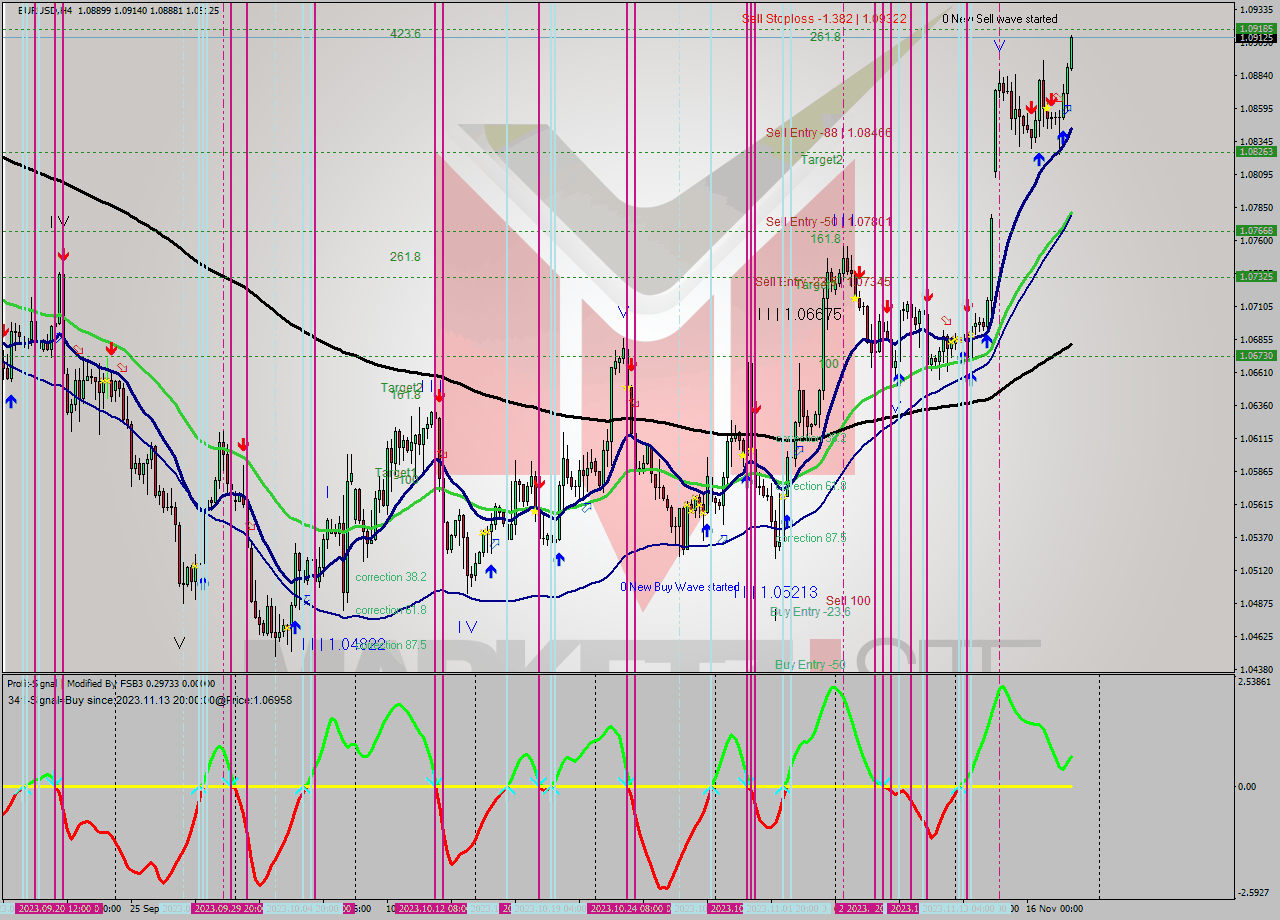Click the green 1.06730 price level tag
This screenshot has width=1280, height=920.
click(x=1256, y=355)
